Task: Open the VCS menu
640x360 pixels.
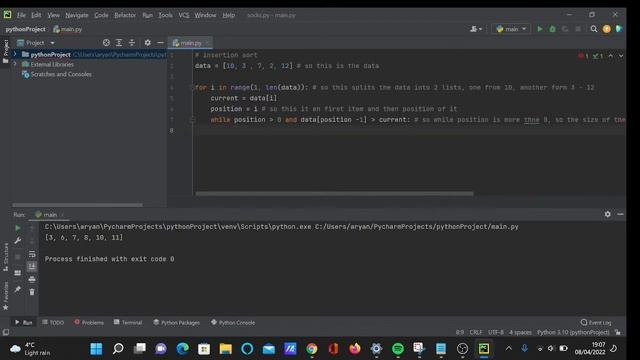Action: pos(184,15)
